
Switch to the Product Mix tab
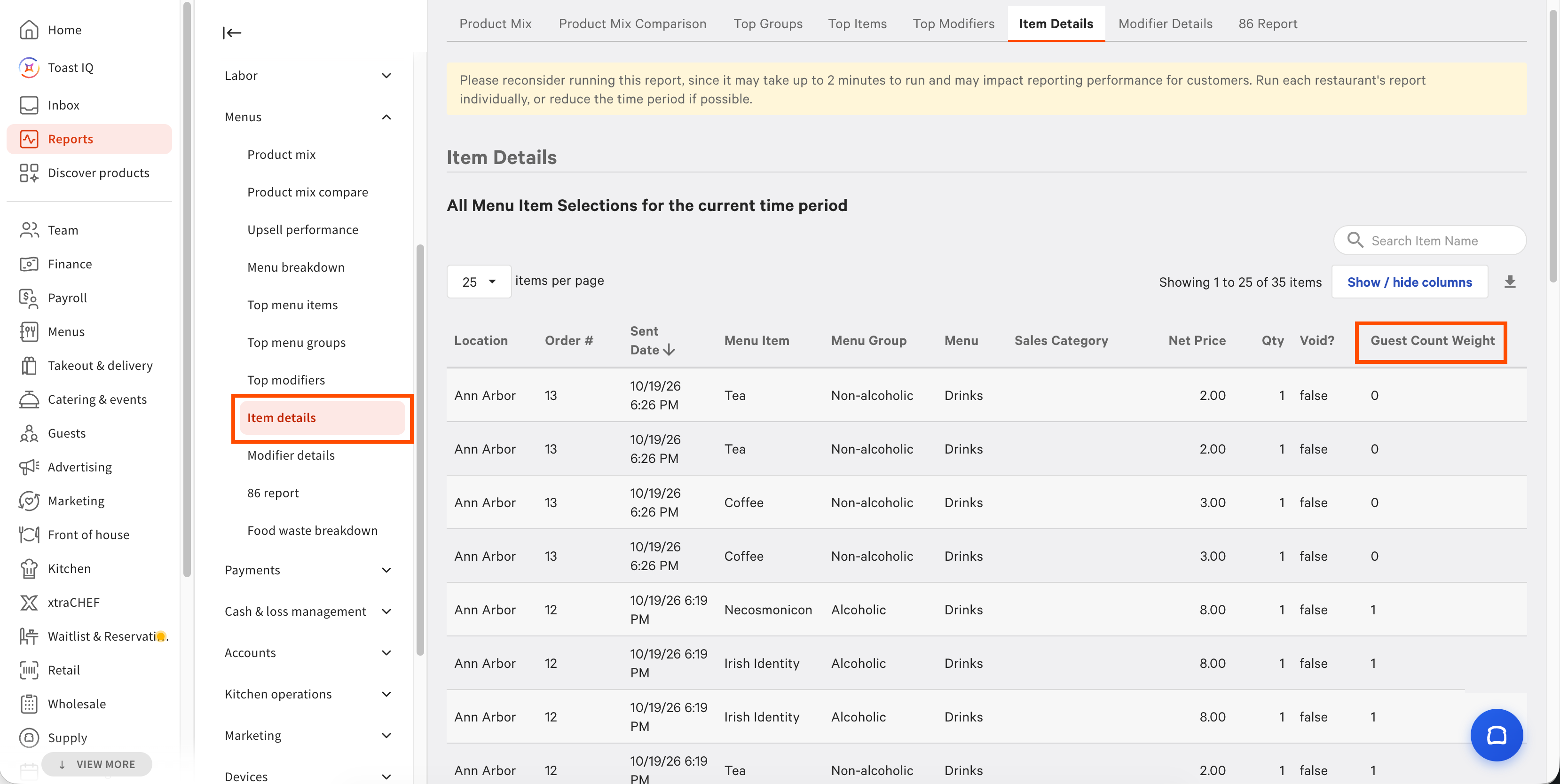pos(495,24)
